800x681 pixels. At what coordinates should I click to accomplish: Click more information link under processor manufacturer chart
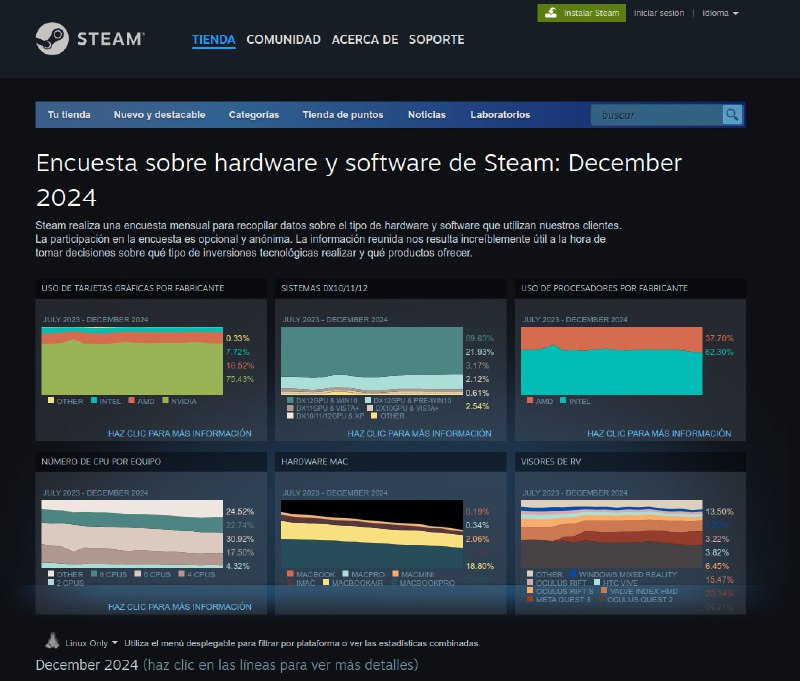pyautogui.click(x=659, y=433)
